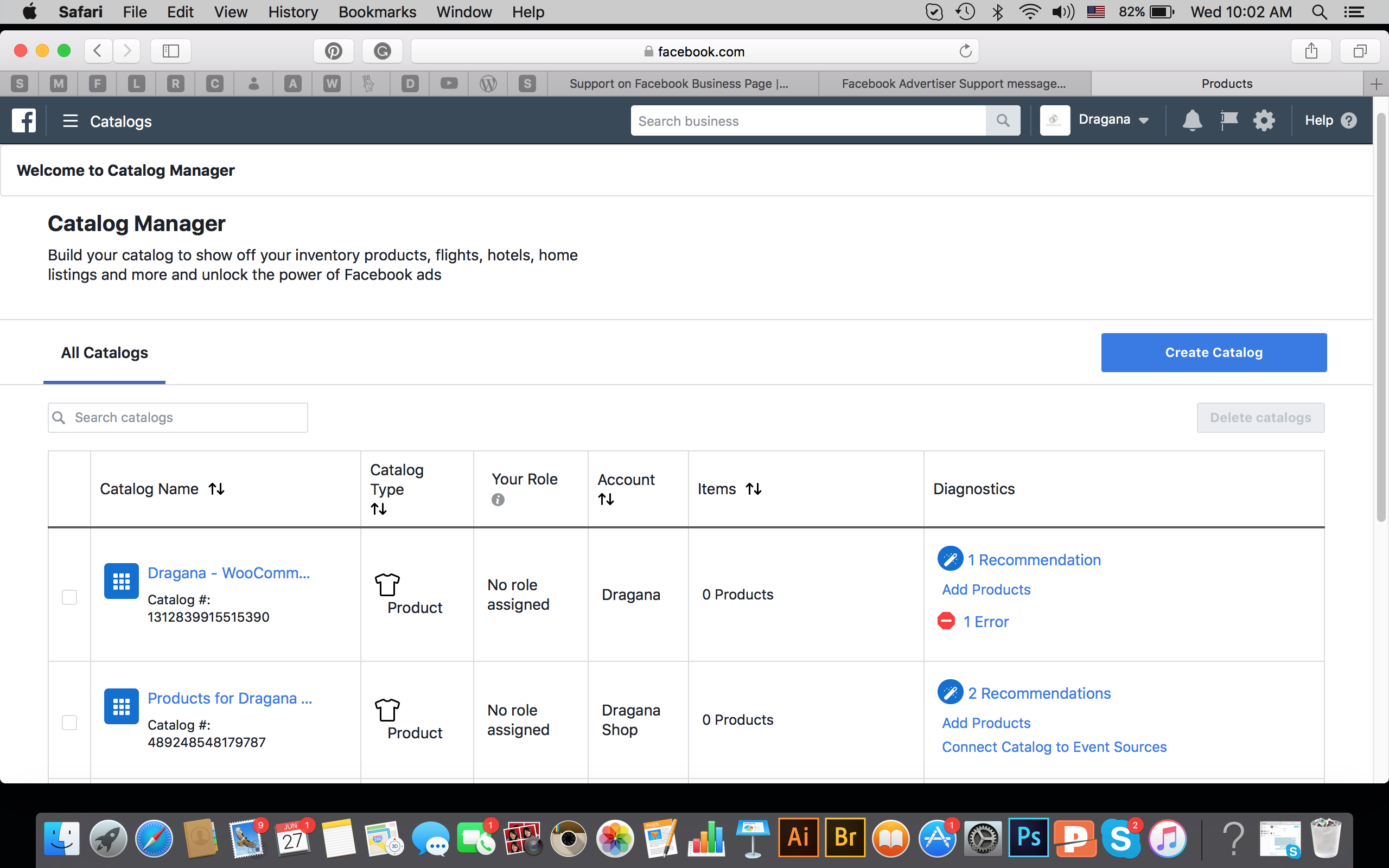Open Business settings gear icon

(x=1264, y=120)
